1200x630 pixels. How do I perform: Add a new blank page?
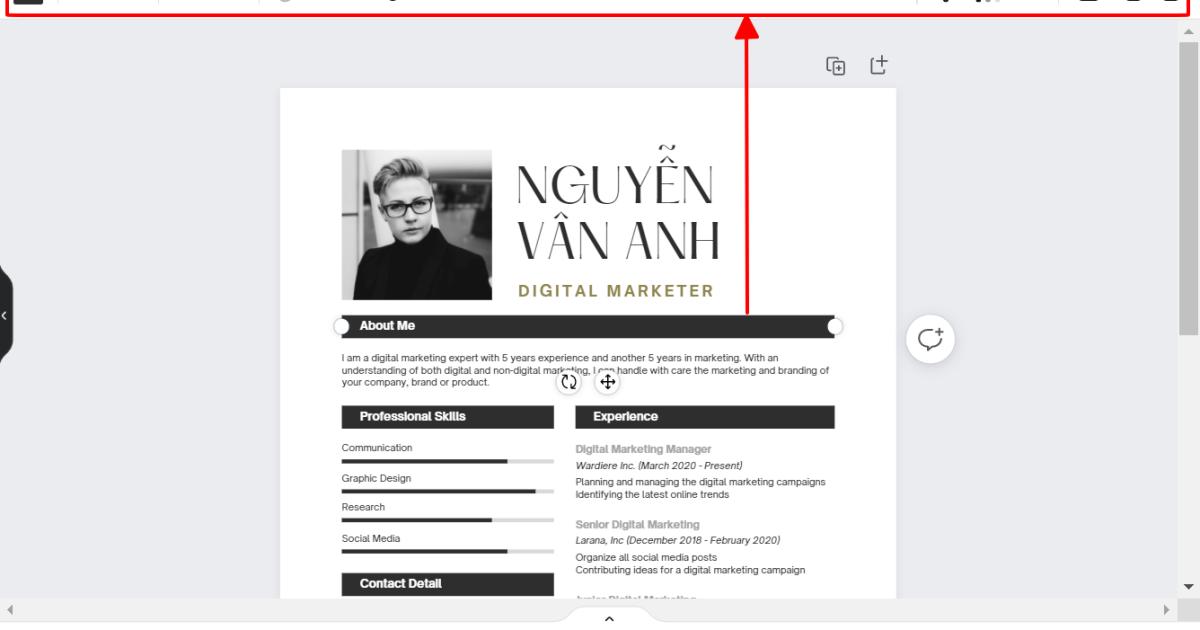879,65
